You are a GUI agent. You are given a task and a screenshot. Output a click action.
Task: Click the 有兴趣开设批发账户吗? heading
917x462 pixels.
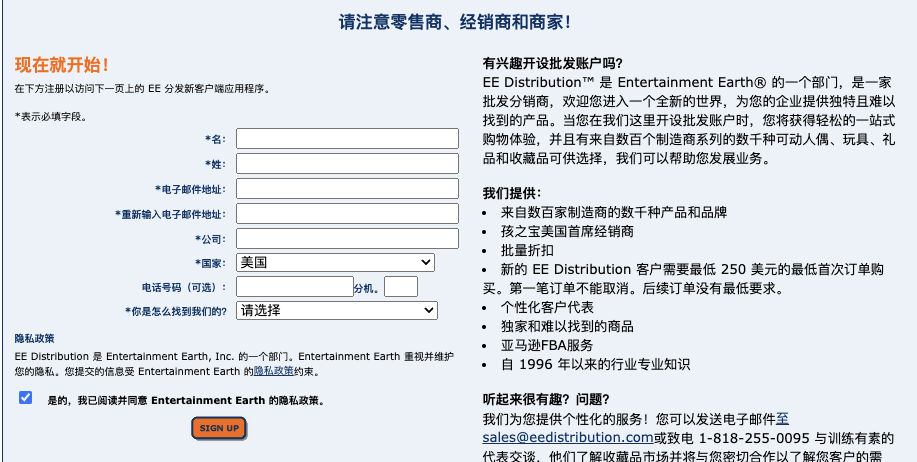coord(553,63)
